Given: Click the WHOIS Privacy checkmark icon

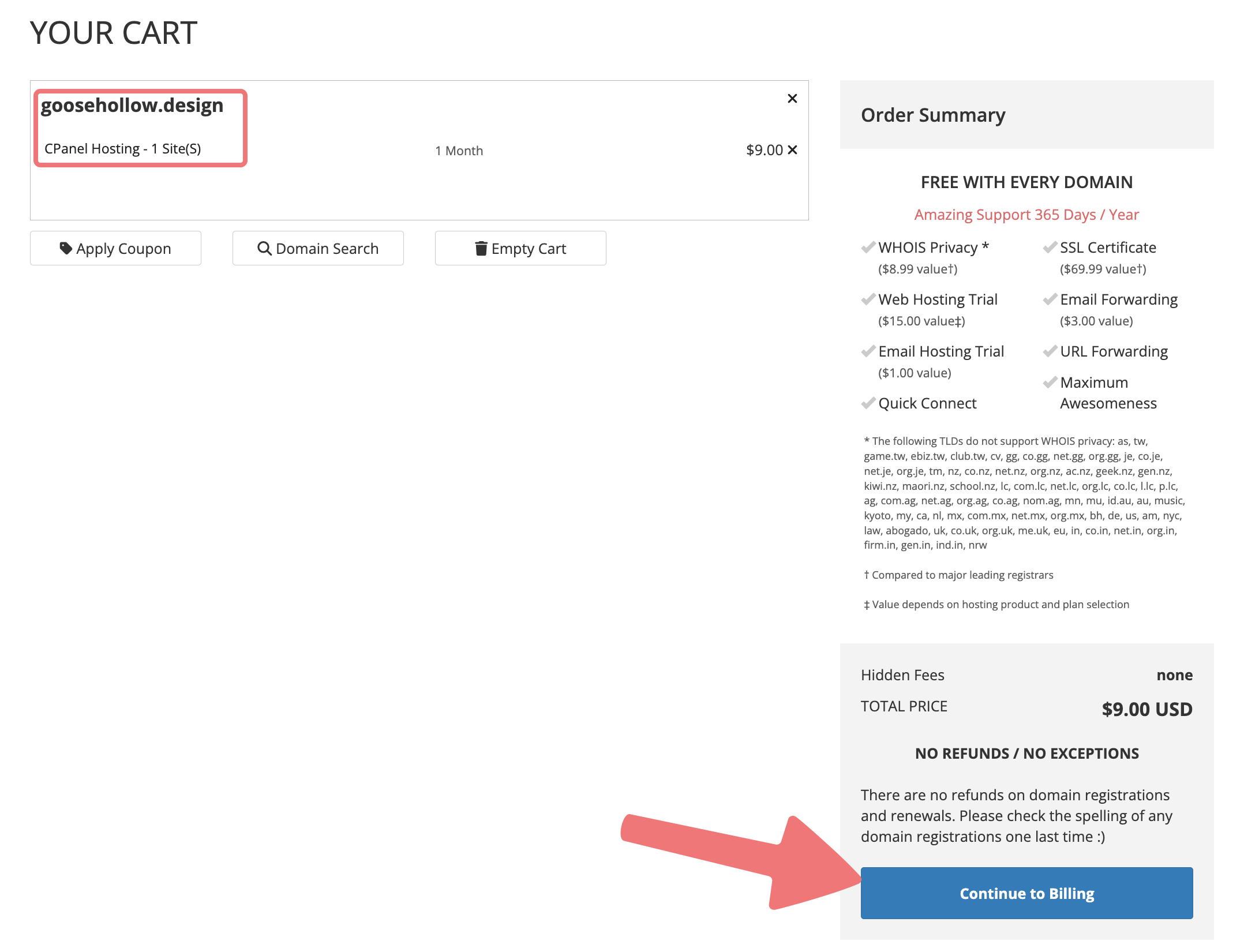Looking at the screenshot, I should pos(868,248).
